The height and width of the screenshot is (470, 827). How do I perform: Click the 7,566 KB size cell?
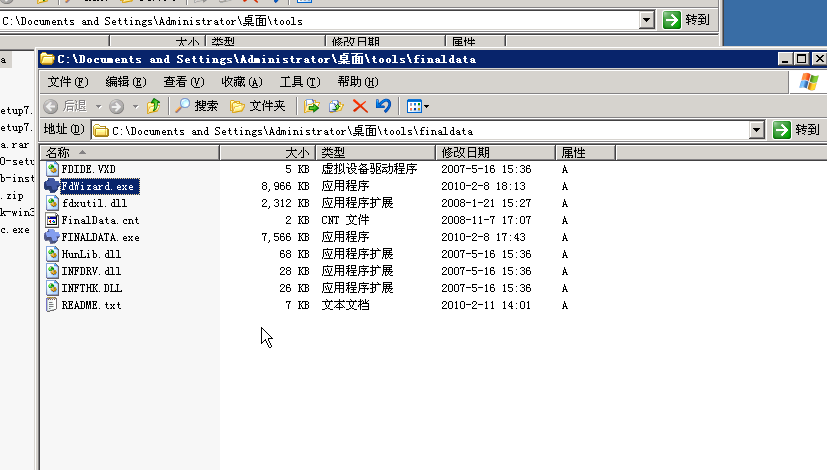pyautogui.click(x=285, y=237)
